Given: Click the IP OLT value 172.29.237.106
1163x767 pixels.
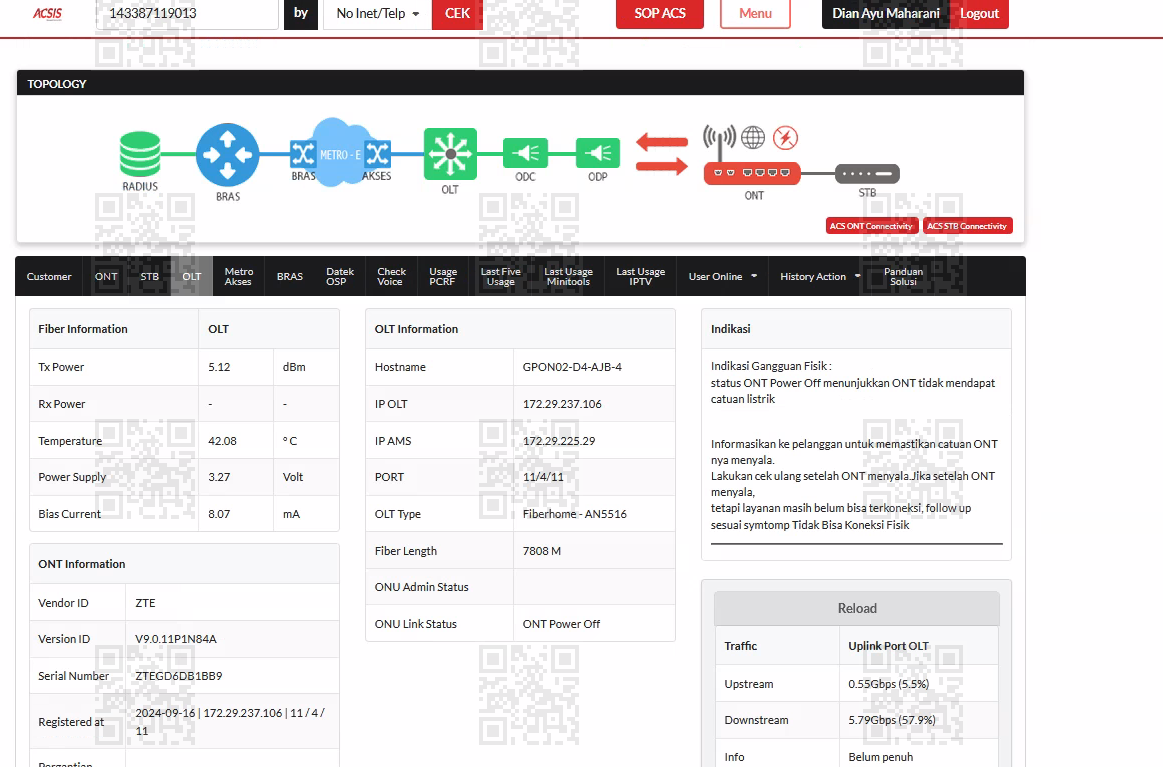Looking at the screenshot, I should pos(562,404).
